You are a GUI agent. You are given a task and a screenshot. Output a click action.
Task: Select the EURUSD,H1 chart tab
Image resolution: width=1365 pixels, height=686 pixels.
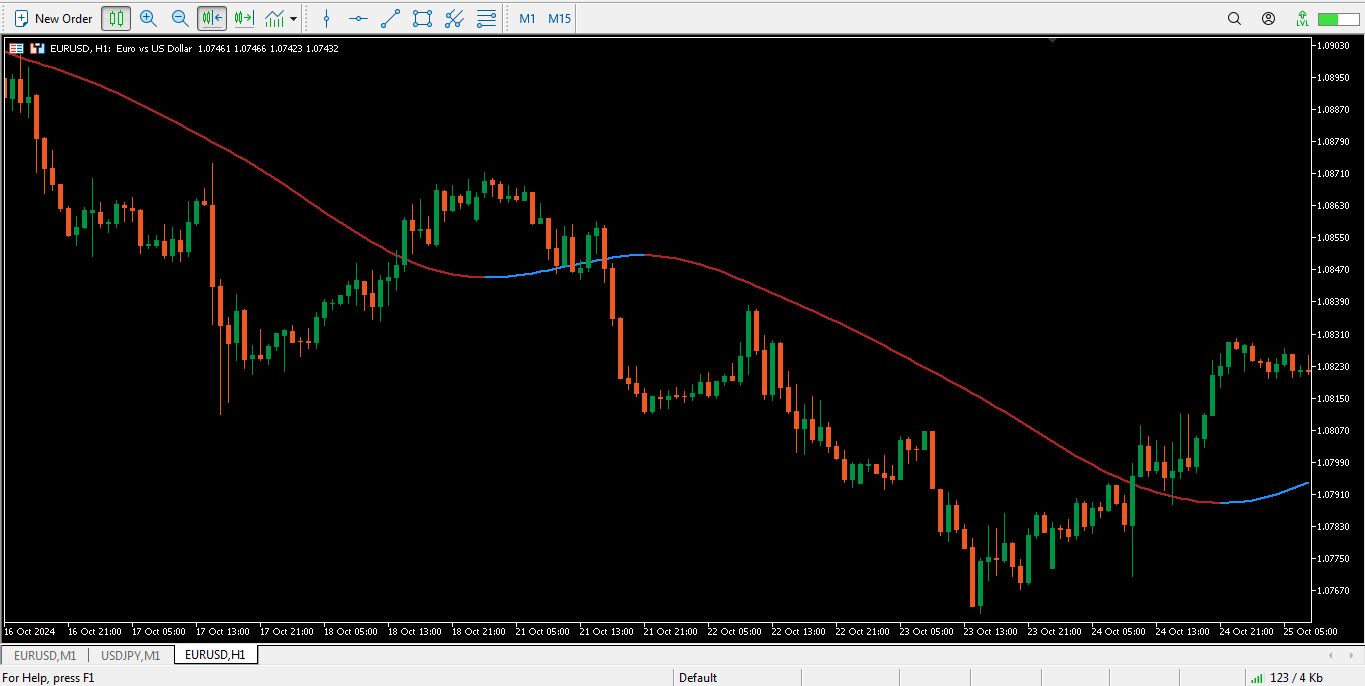(216, 655)
